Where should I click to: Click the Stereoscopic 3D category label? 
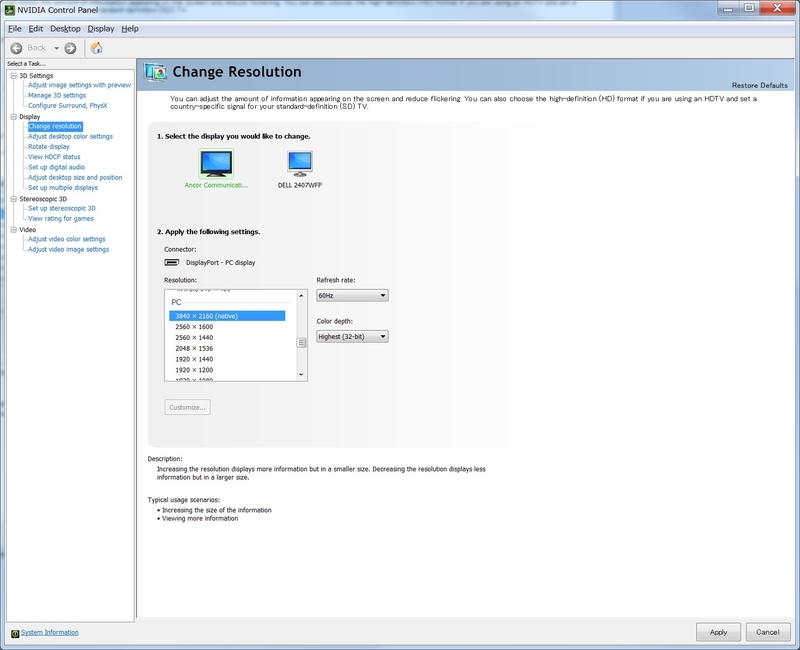43,199
